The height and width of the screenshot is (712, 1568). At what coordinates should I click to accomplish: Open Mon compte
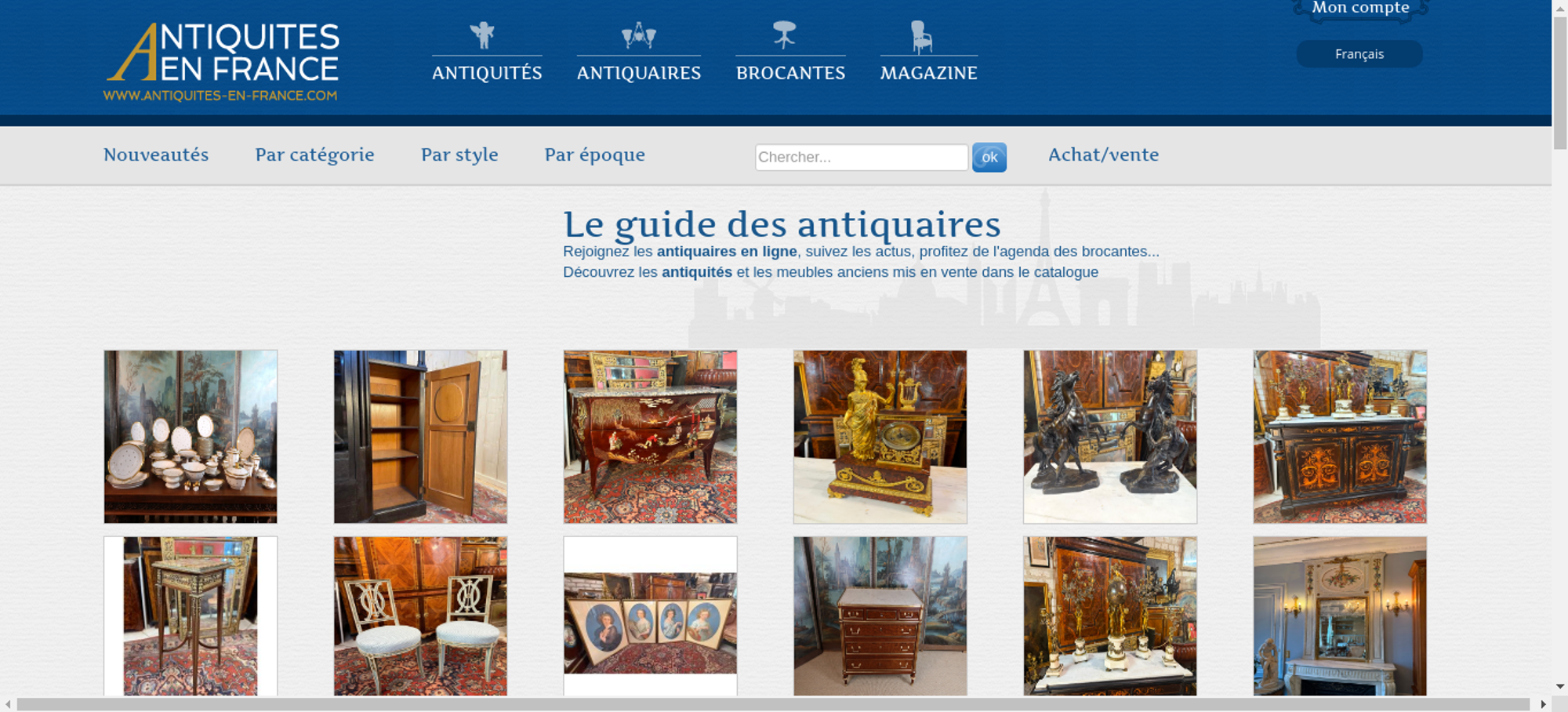pyautogui.click(x=1360, y=9)
